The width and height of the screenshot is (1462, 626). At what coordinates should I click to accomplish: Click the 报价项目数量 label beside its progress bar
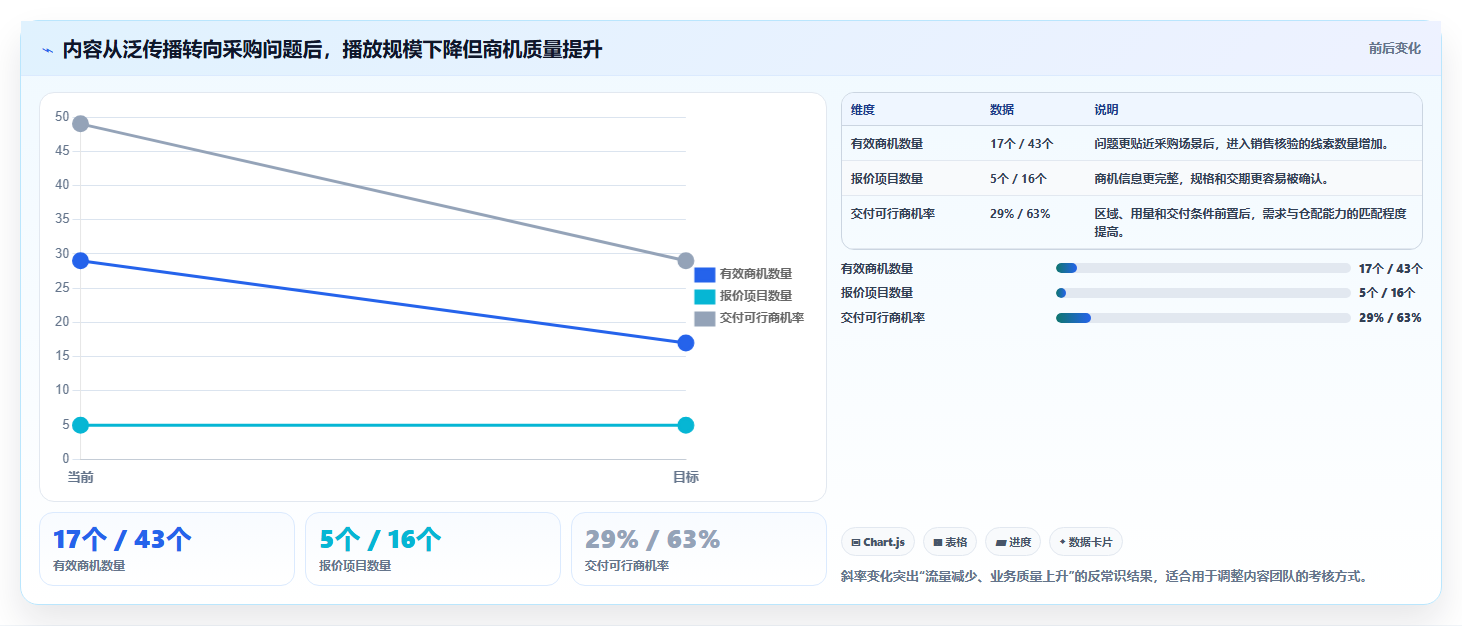877,293
